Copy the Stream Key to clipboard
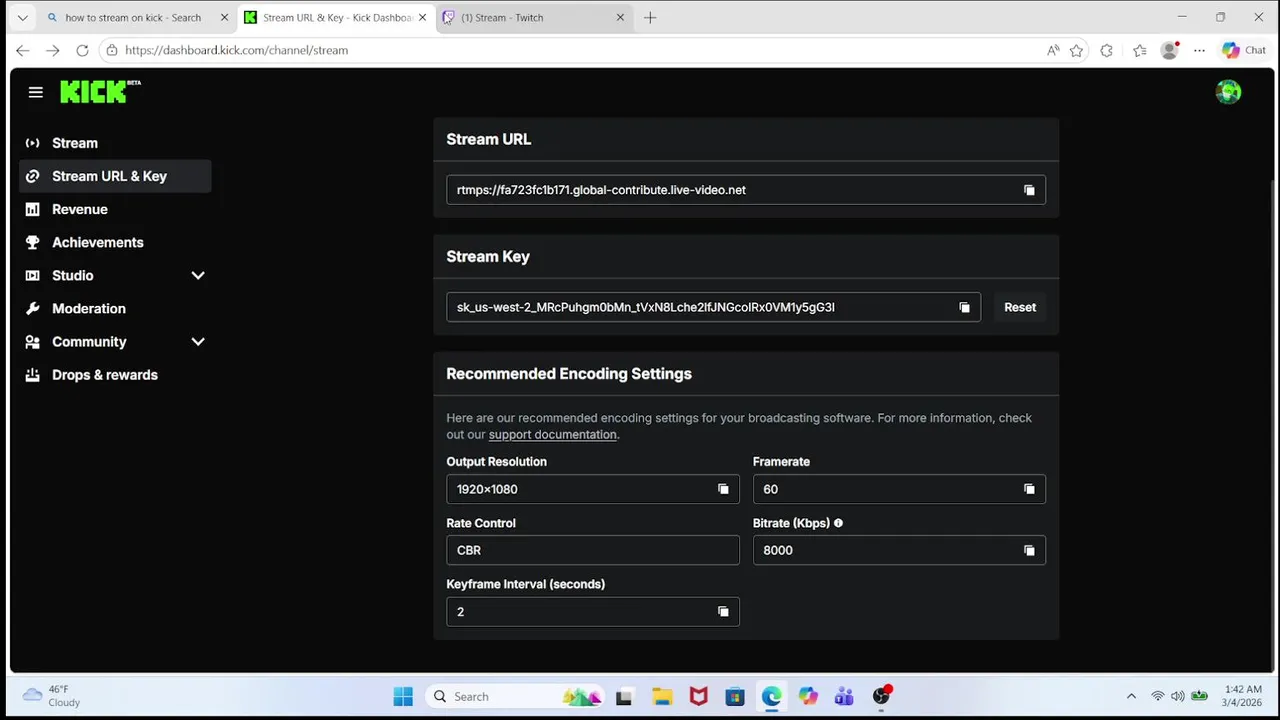This screenshot has width=1280, height=720. click(964, 307)
